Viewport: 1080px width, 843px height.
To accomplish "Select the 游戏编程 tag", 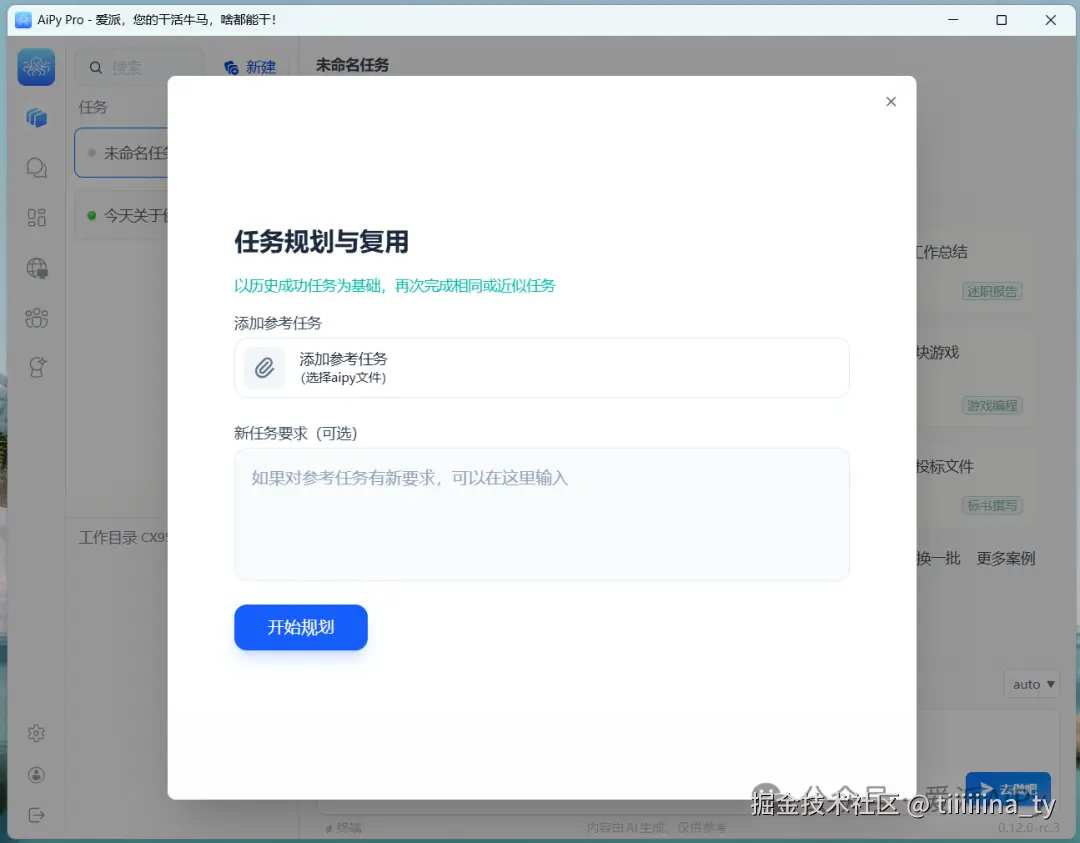I will [992, 405].
